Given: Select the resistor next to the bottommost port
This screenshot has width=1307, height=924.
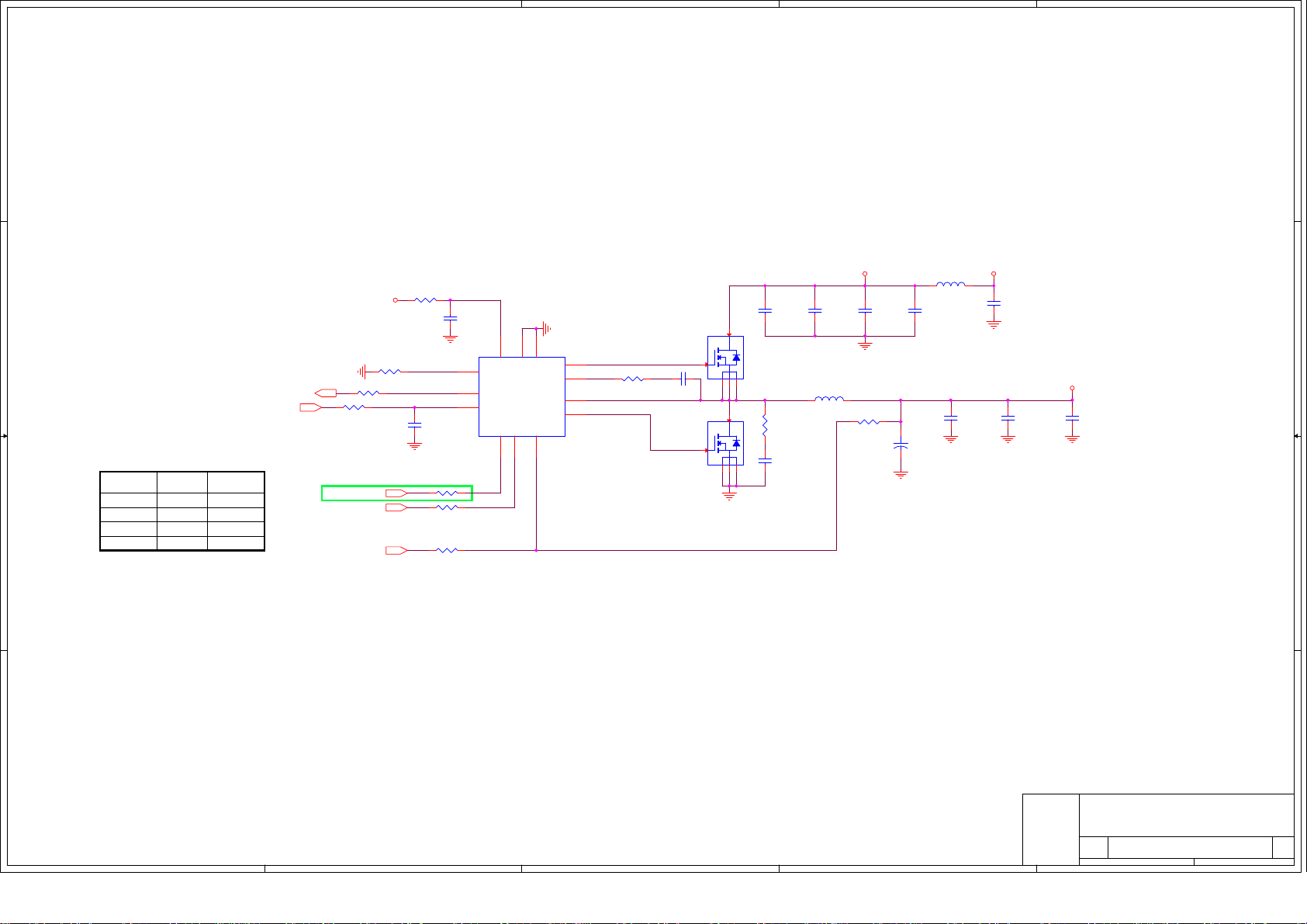Looking at the screenshot, I should 448,550.
